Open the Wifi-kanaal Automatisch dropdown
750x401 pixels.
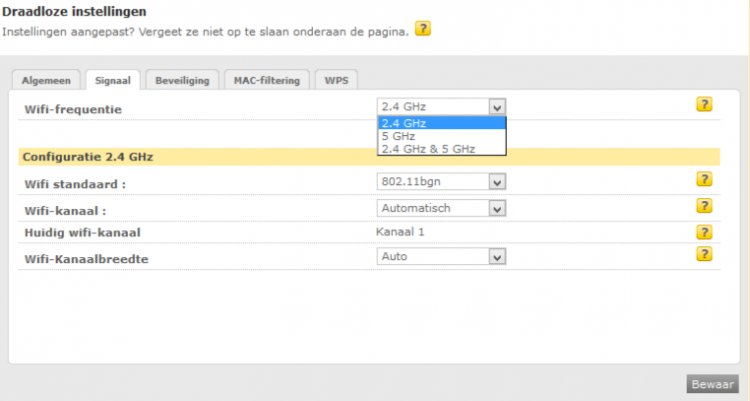pos(441,208)
